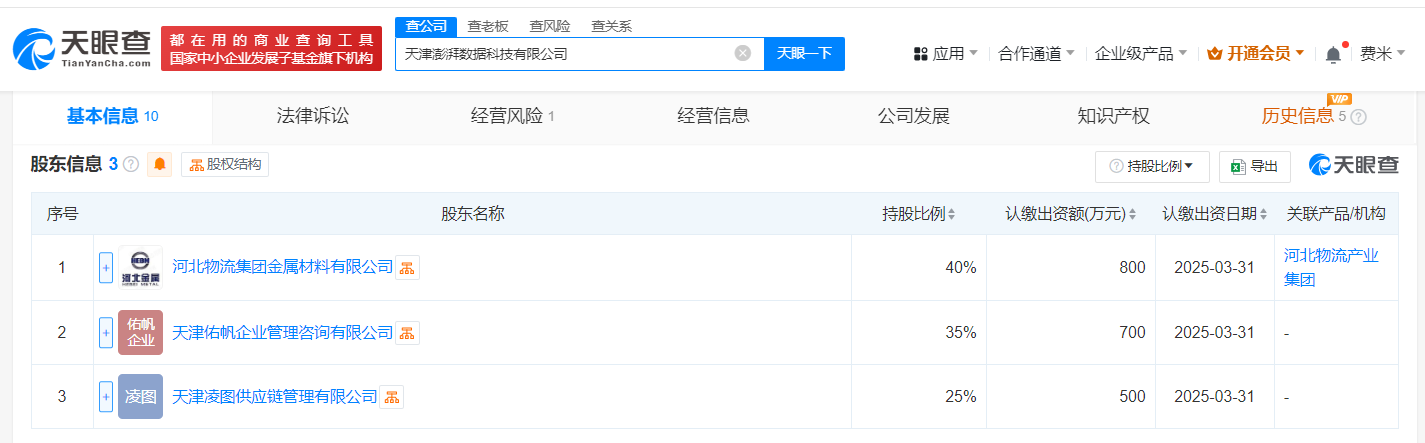Image resolution: width=1425 pixels, height=443 pixels.
Task: Select the 查公司 search tab
Action: pos(427,26)
